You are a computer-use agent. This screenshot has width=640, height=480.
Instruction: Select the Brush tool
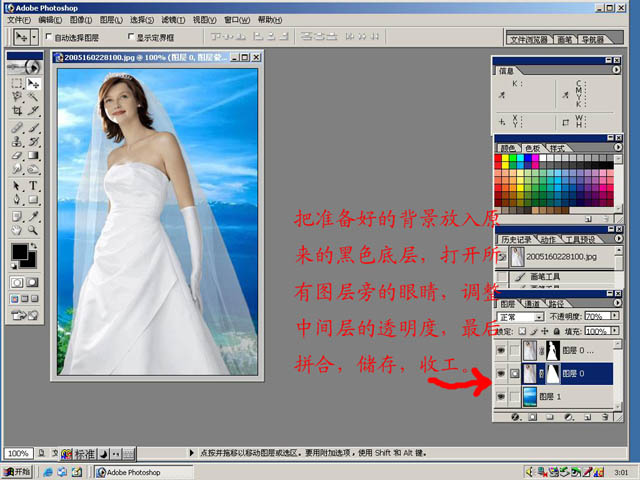33,128
